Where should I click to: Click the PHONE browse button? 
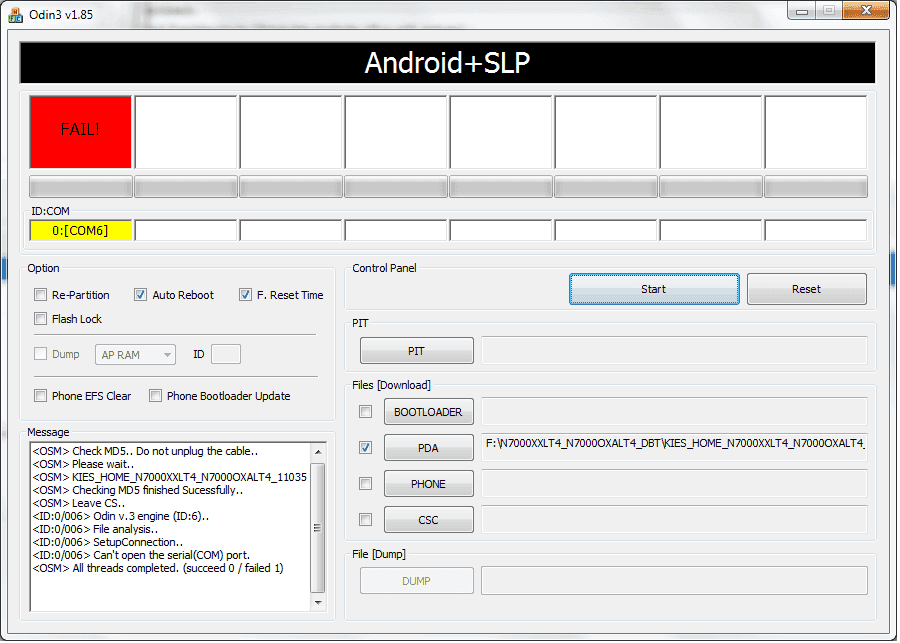(429, 484)
